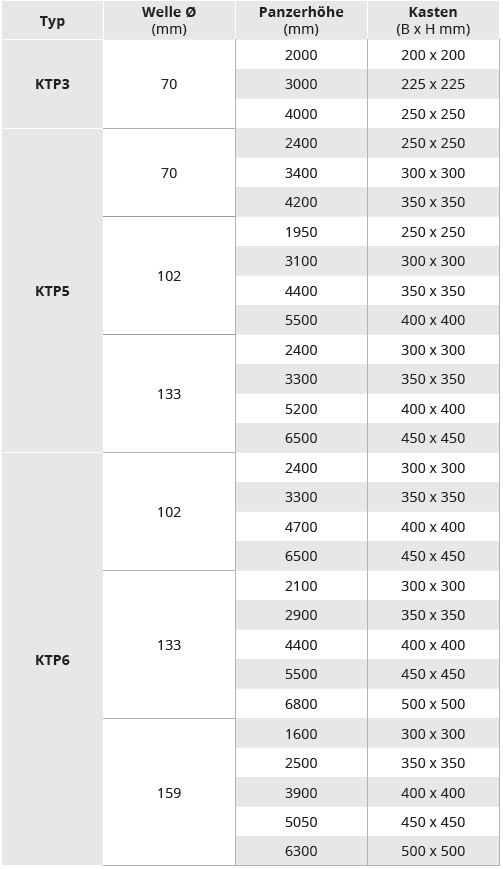Click the Panzerhöhe column header

coord(301,21)
